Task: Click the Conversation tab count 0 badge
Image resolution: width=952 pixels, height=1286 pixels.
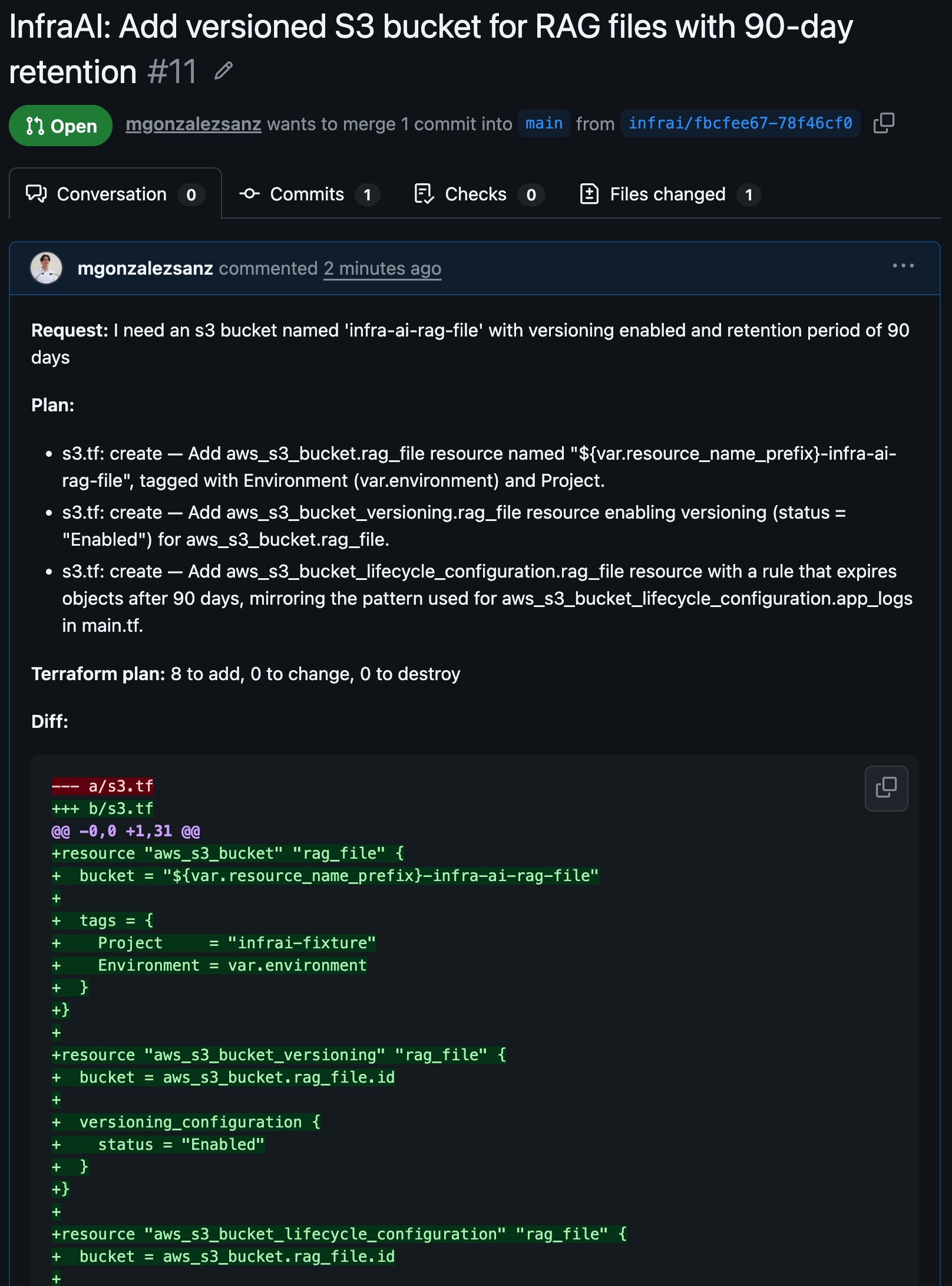Action: 191,194
